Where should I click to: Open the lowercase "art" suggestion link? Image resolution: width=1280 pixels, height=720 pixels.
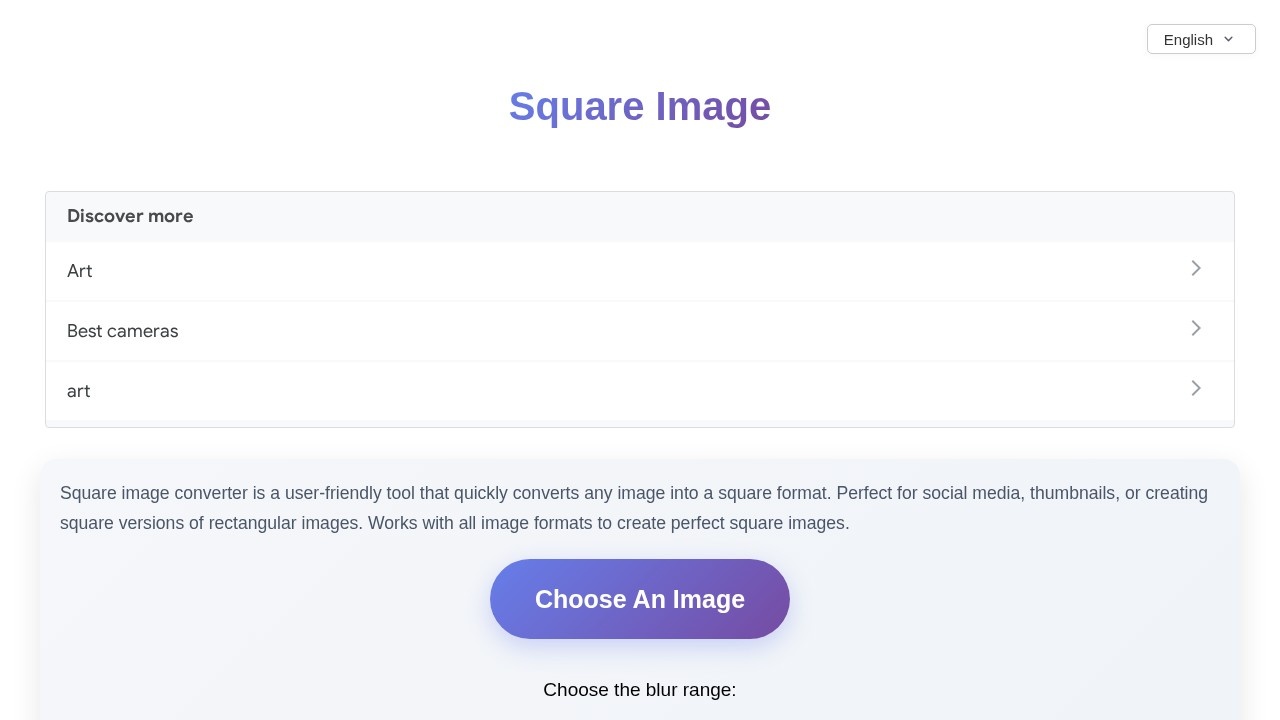[x=79, y=391]
